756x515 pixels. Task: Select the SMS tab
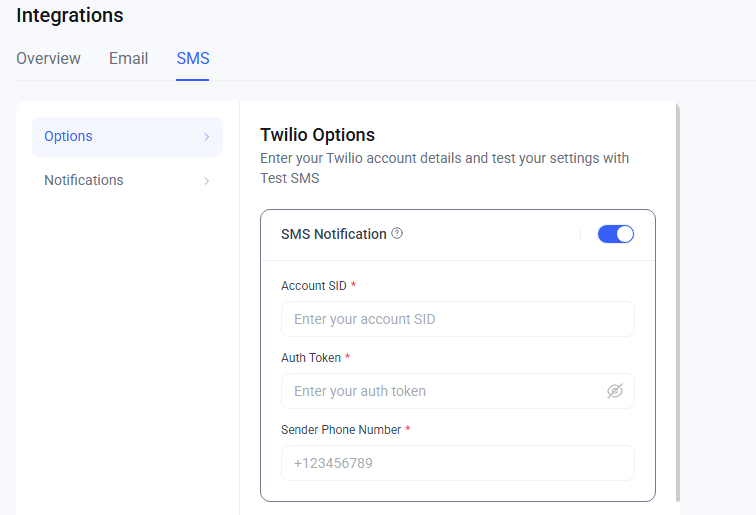coord(193,58)
